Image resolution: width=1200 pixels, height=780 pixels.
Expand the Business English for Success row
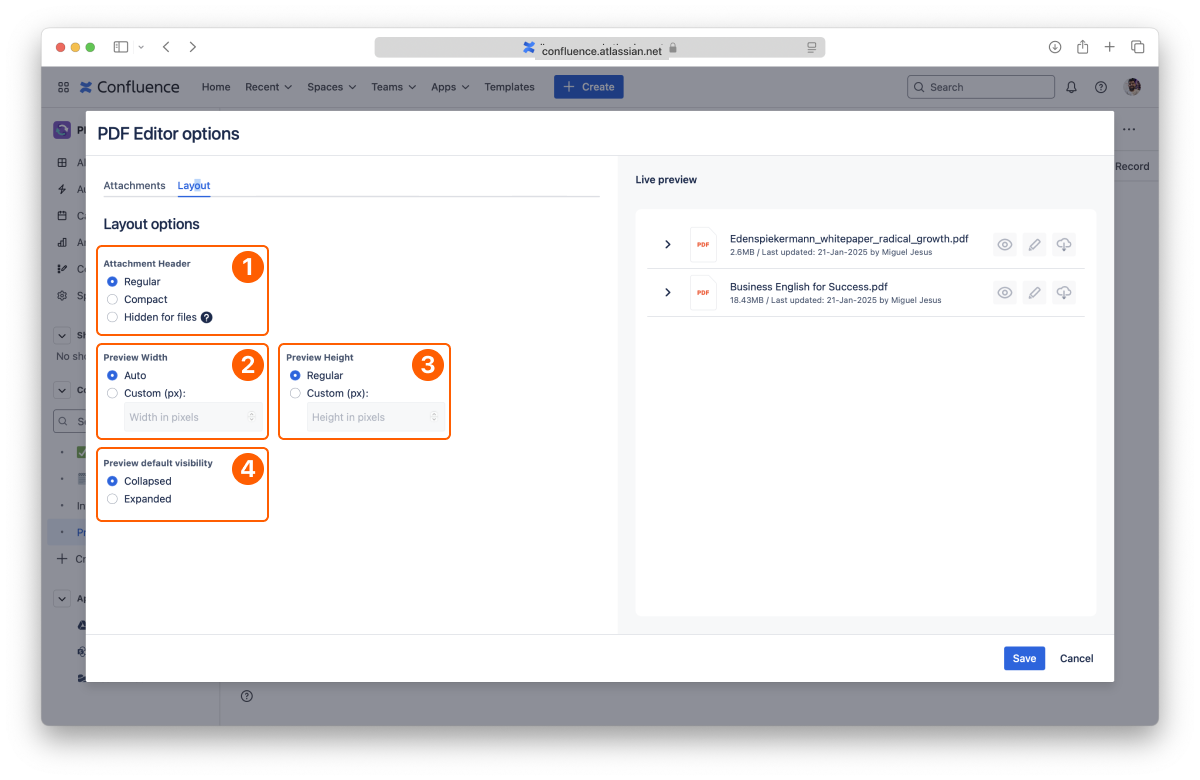point(668,292)
